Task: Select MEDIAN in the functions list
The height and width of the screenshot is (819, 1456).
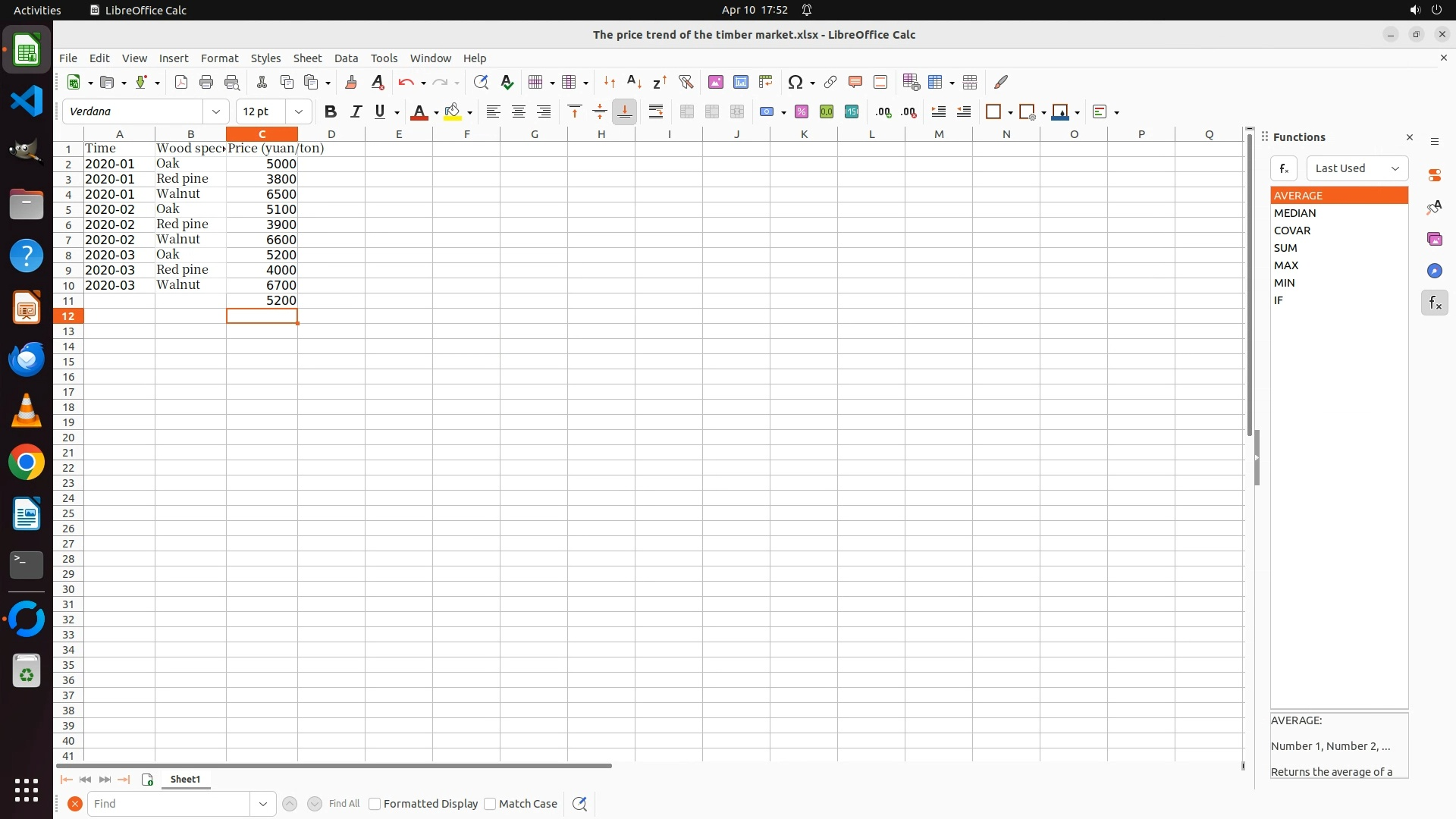Action: click(x=1294, y=213)
